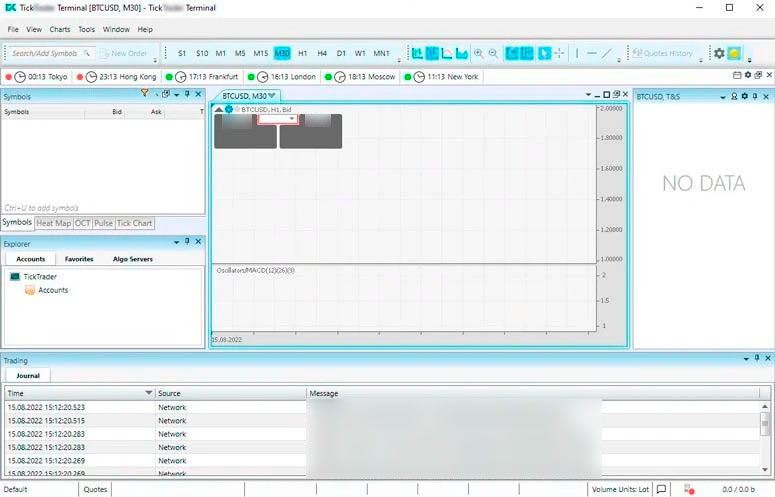
Task: Open the Time column filter dropdown
Action: click(x=149, y=393)
